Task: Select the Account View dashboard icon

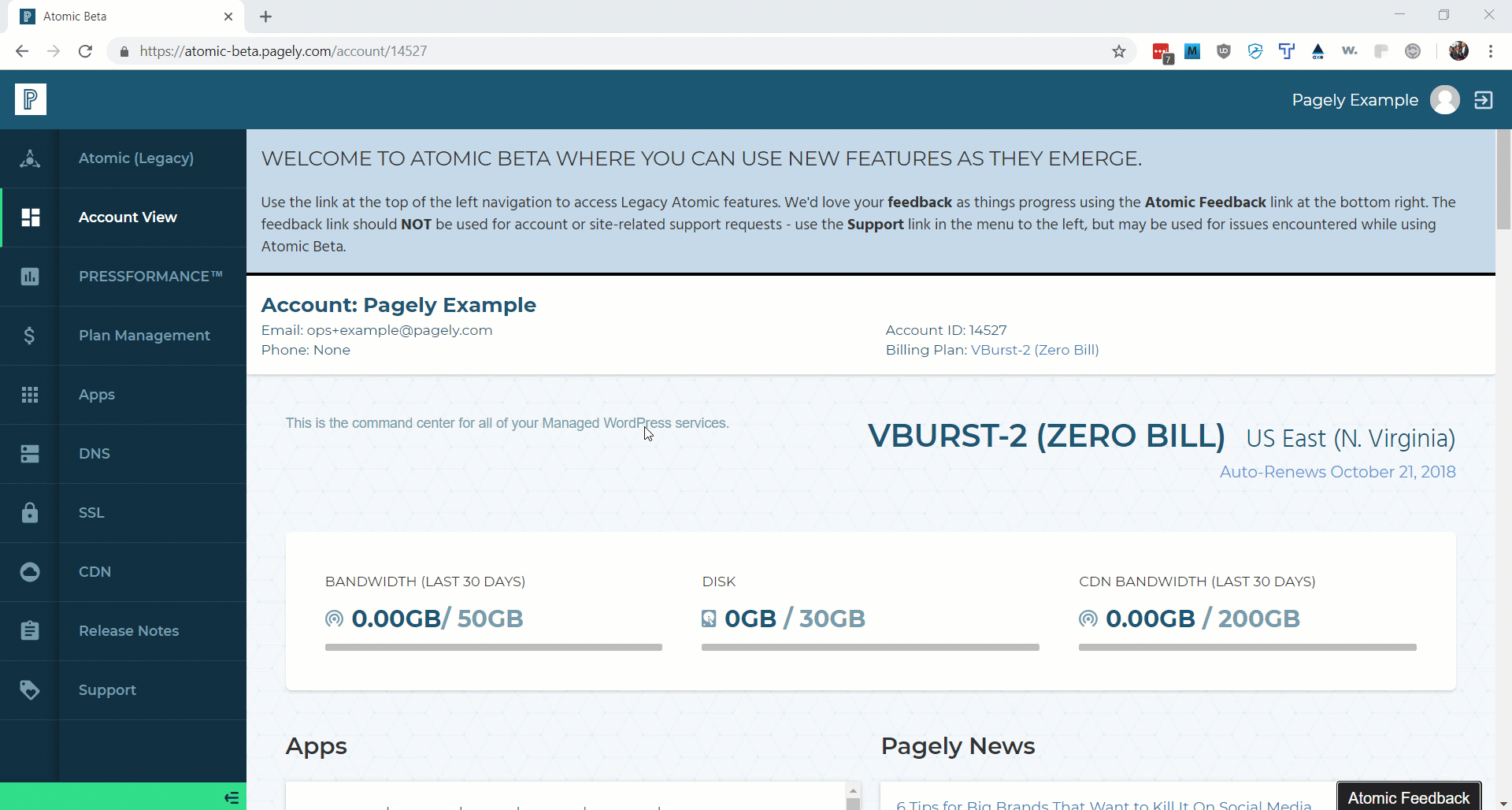Action: 30,217
